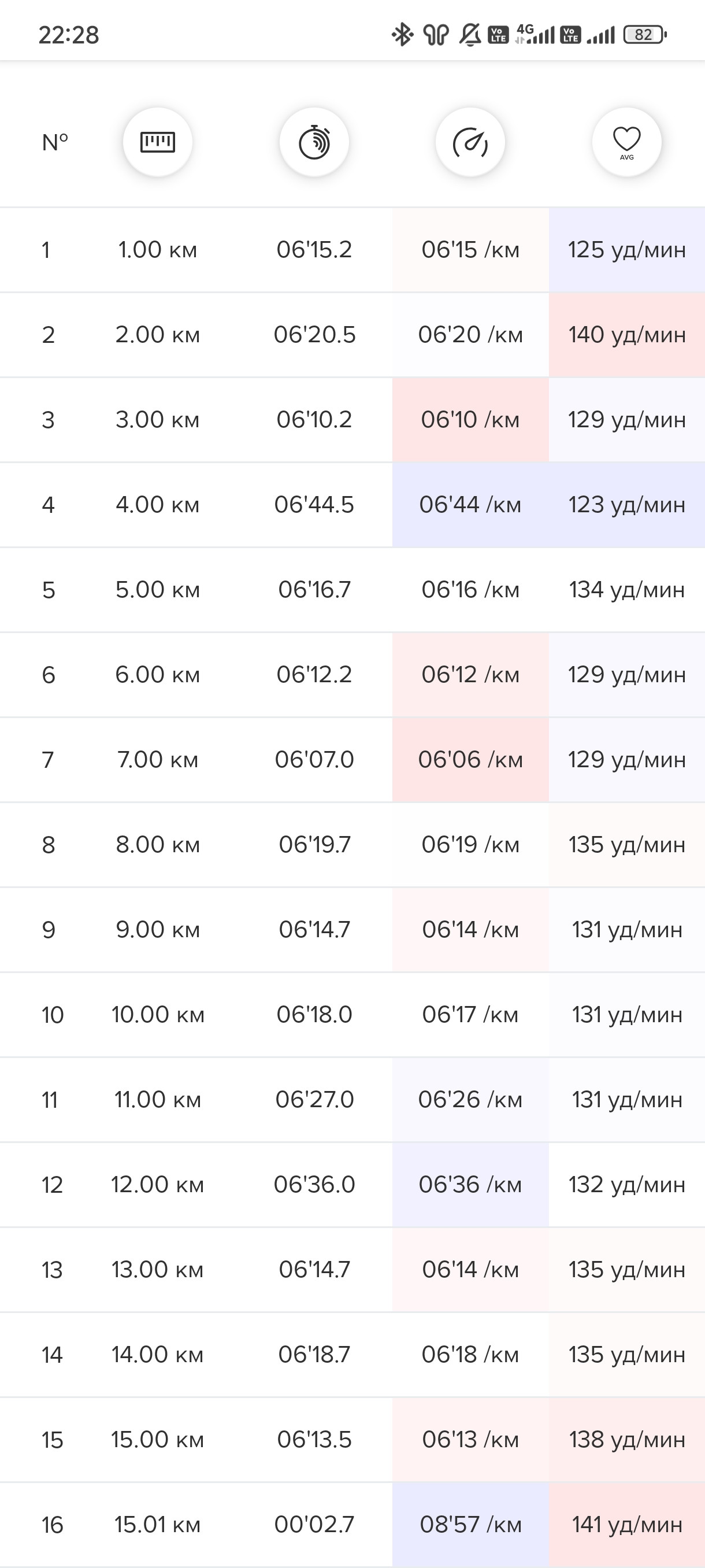Select lap 3 pace 06'10 /км
Image resolution: width=705 pixels, height=1568 pixels.
coord(470,419)
